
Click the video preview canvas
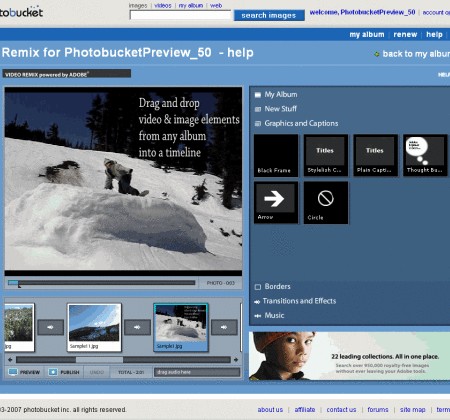point(123,181)
